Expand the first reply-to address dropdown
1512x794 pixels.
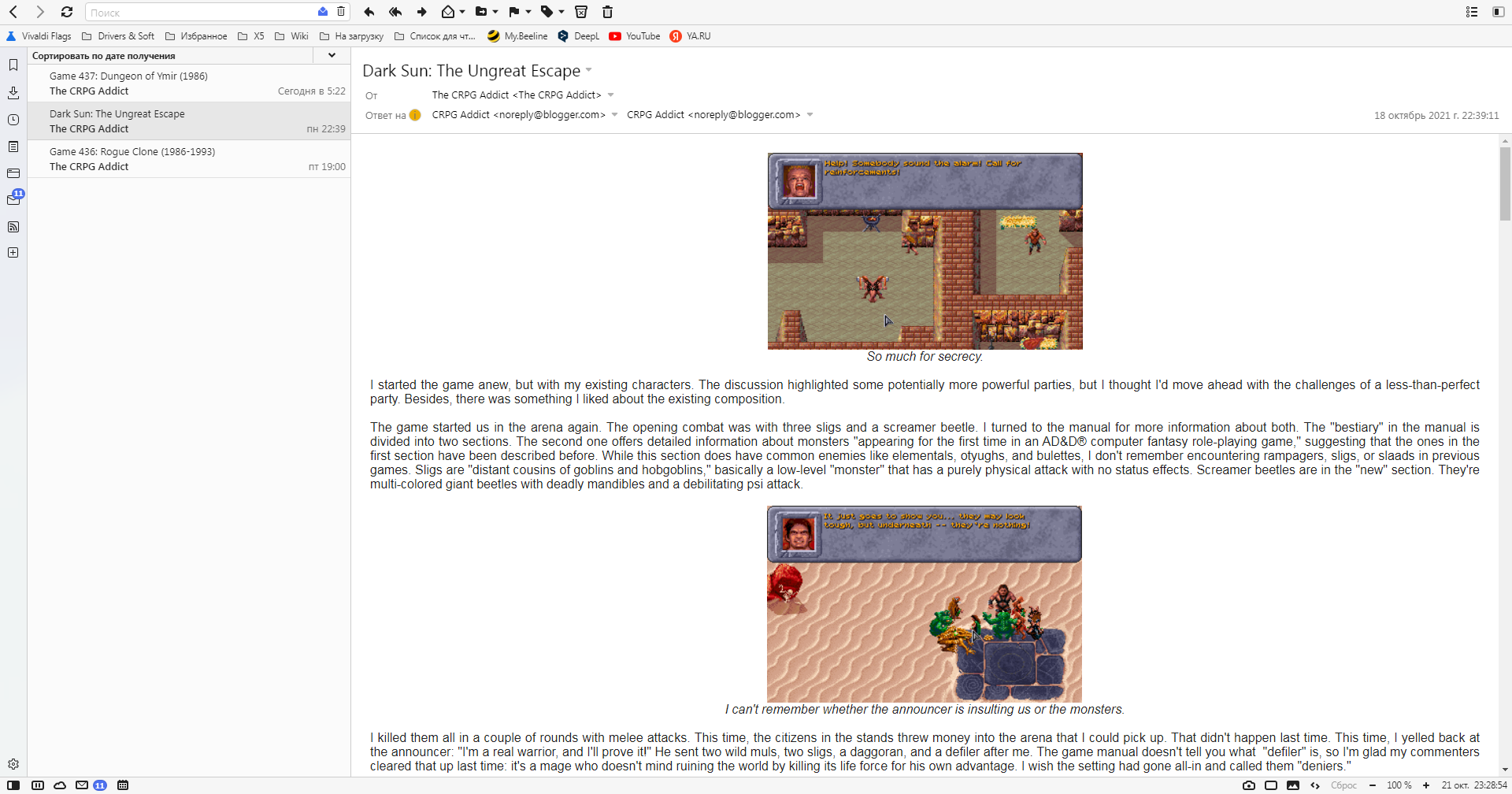615,115
